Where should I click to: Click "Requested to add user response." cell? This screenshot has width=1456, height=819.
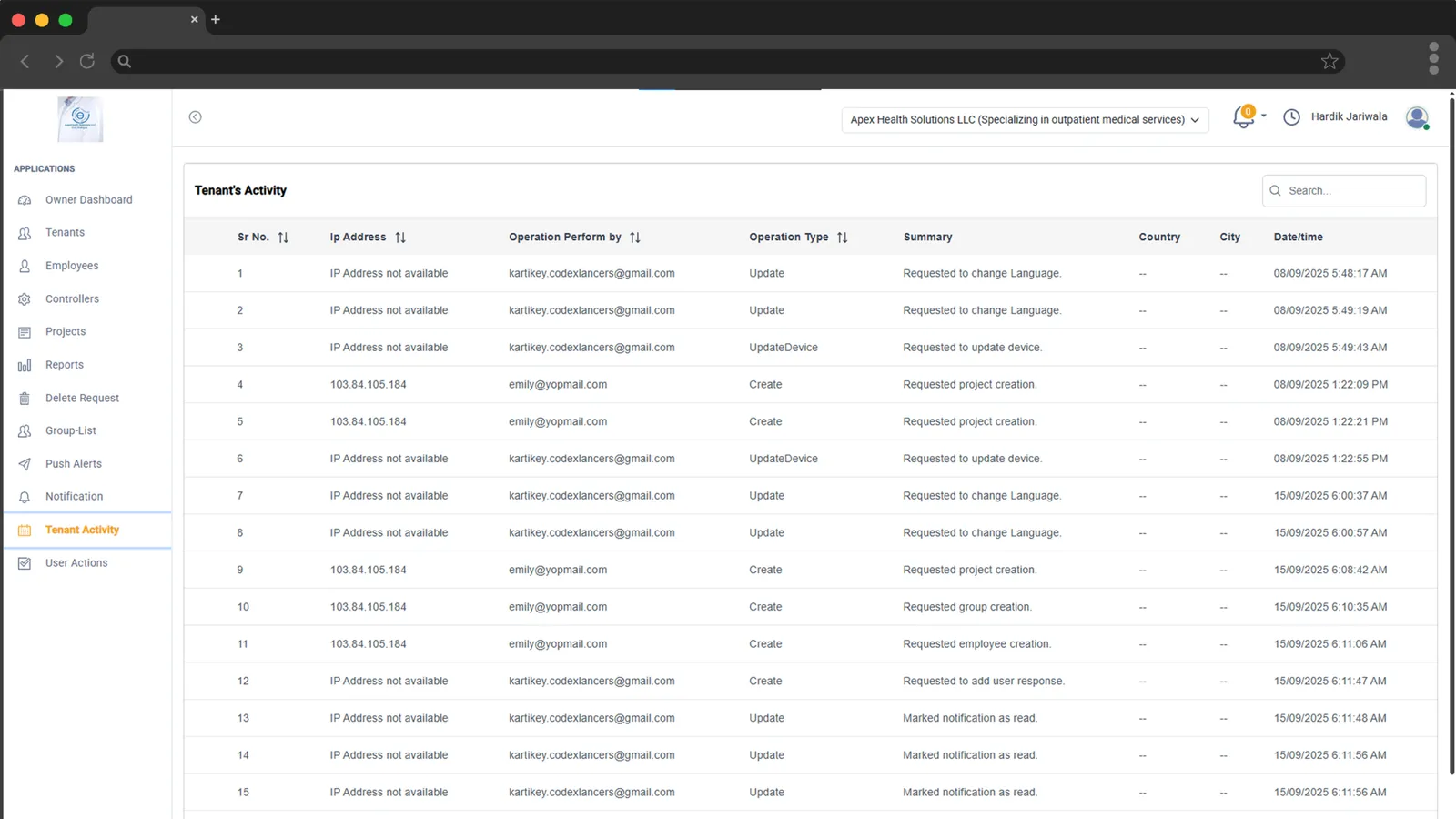tap(984, 682)
